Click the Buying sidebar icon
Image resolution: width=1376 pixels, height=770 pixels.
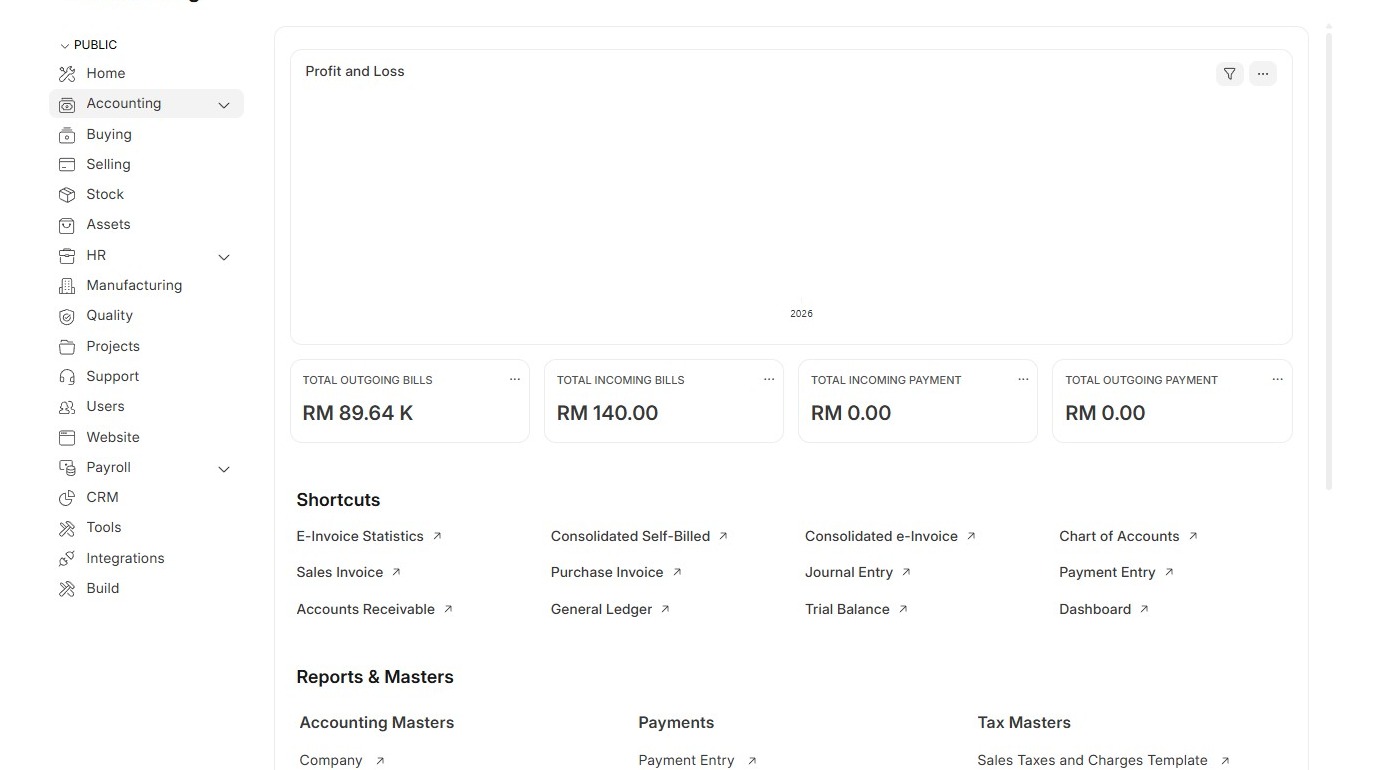coord(67,135)
